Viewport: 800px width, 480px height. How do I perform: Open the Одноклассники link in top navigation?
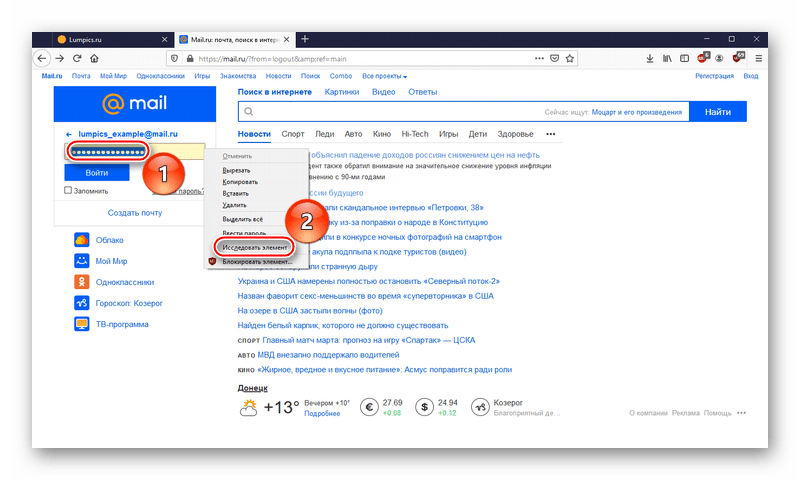(160, 76)
